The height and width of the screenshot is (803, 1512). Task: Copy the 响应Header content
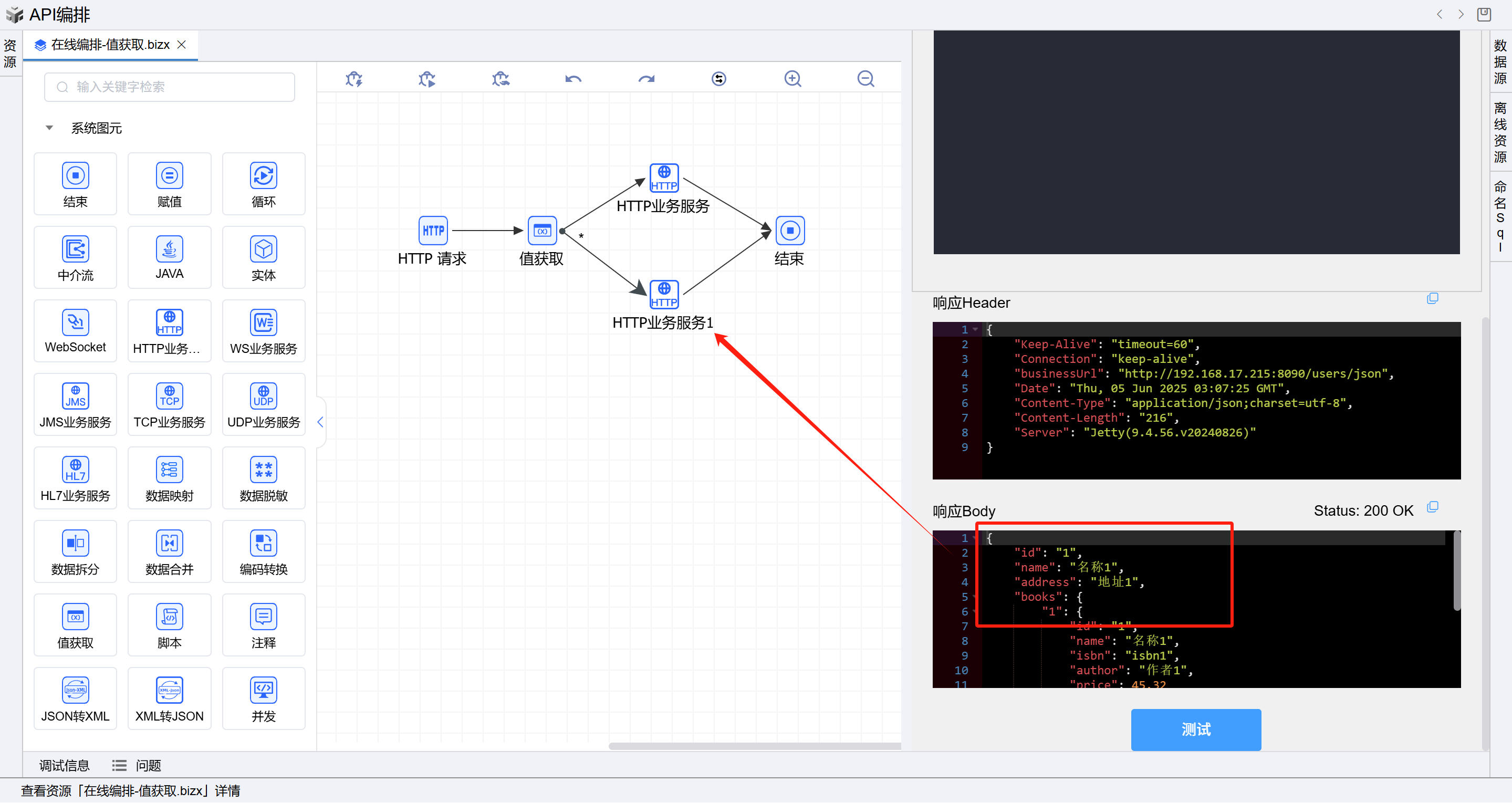click(1432, 298)
